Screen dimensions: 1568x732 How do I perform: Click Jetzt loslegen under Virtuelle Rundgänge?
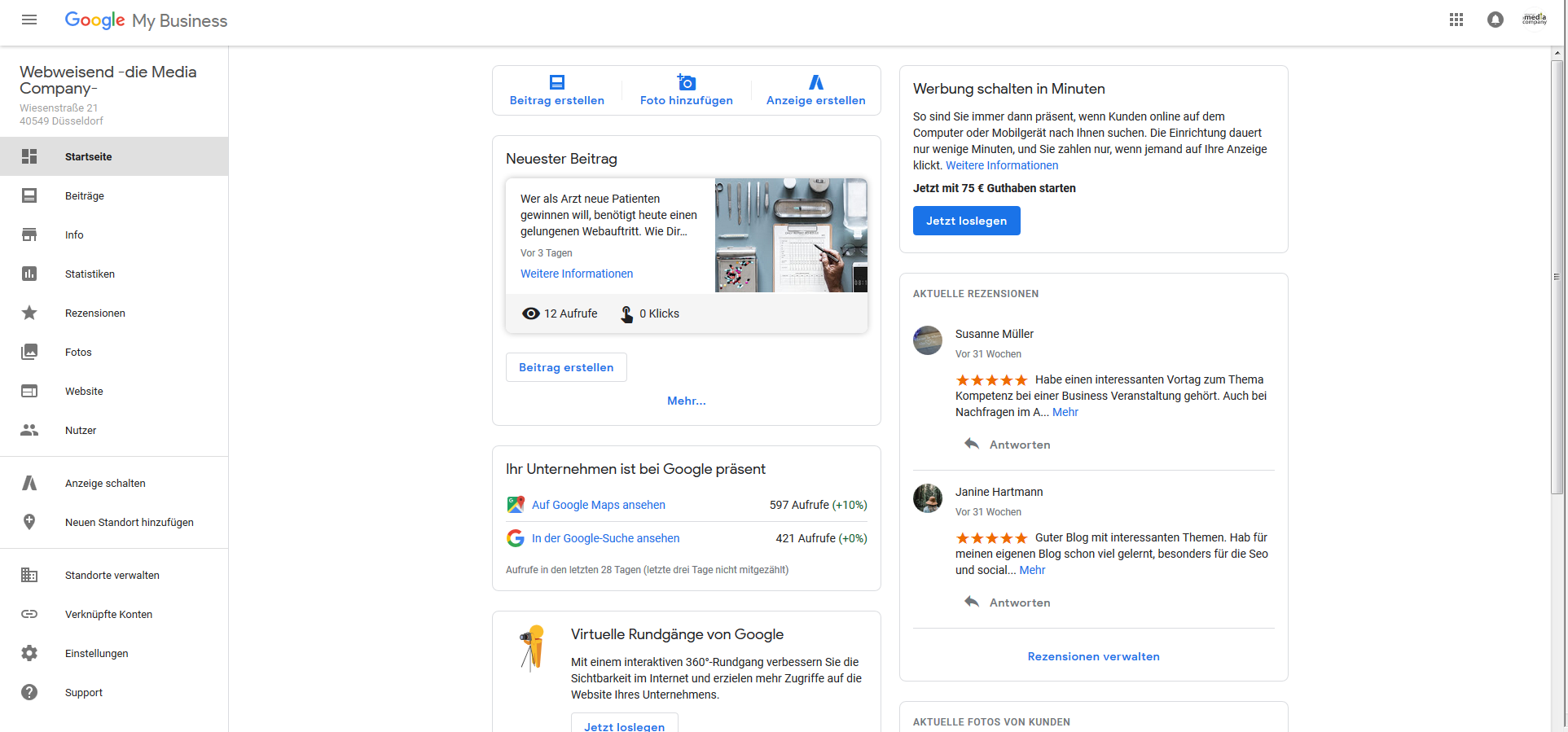pos(624,725)
